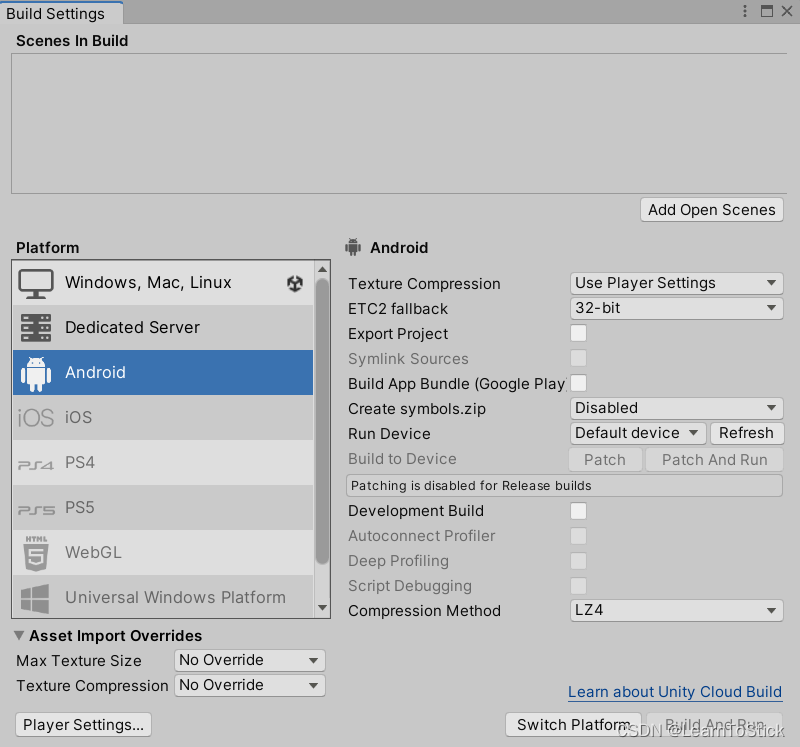Image resolution: width=800 pixels, height=747 pixels.
Task: Click the Patch button
Action: pyautogui.click(x=605, y=460)
